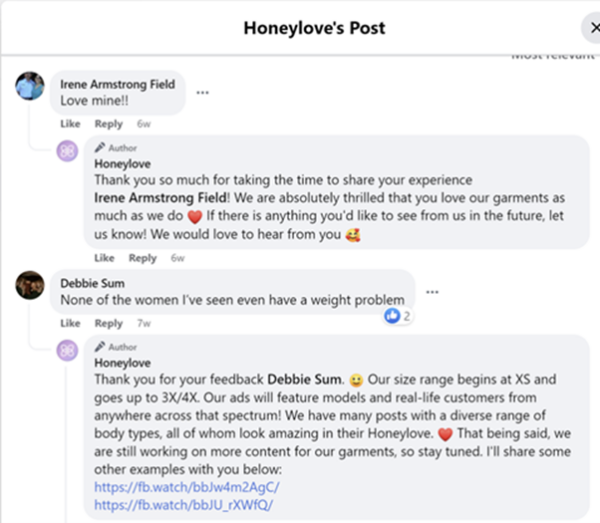
Task: Open options menu beside Irene's comment
Action: [x=203, y=93]
